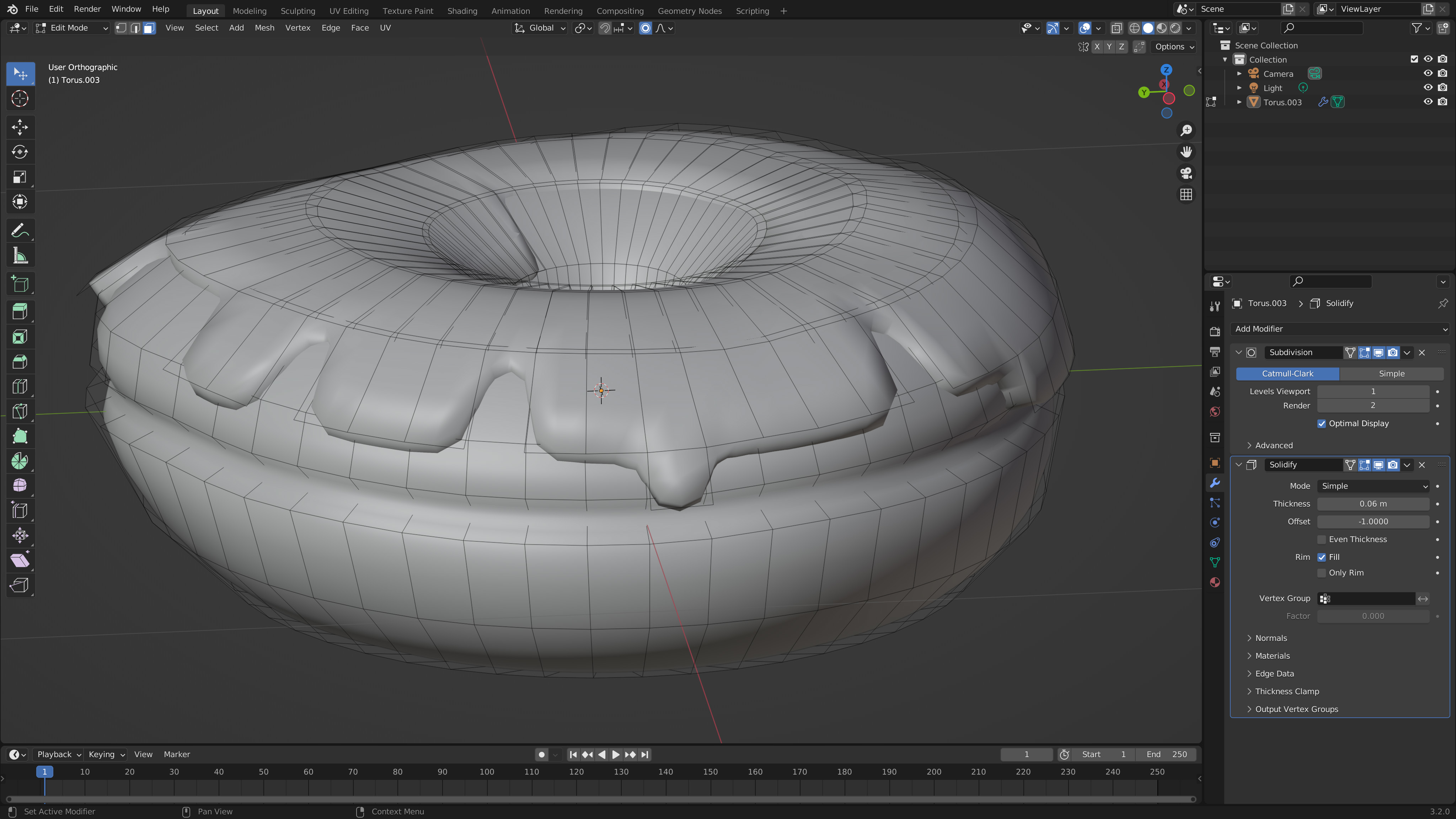The image size is (1456, 819).
Task: Expand the Thickness Clamp section
Action: pyautogui.click(x=1286, y=691)
